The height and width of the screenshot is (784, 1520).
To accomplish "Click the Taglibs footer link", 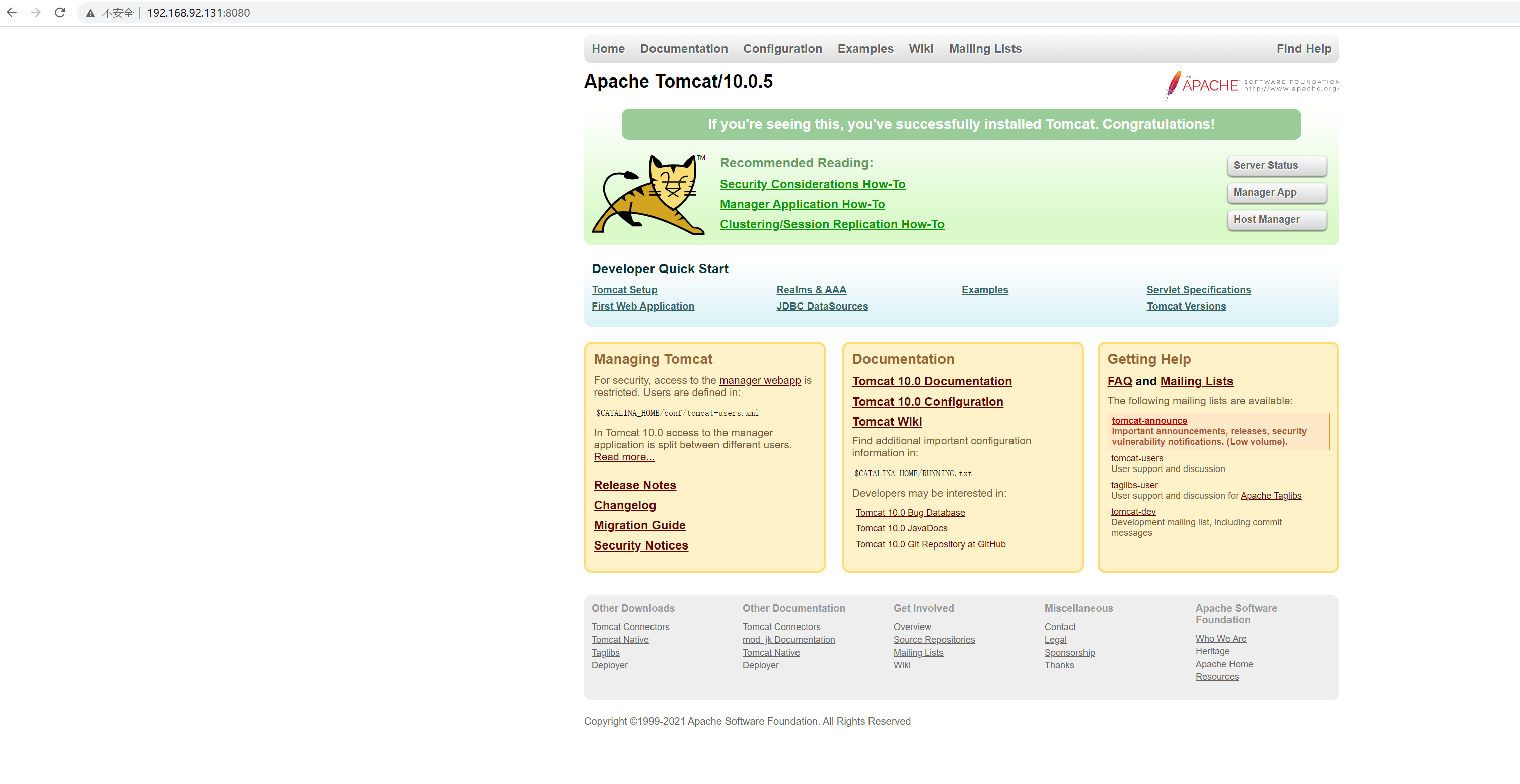I will coord(605,653).
